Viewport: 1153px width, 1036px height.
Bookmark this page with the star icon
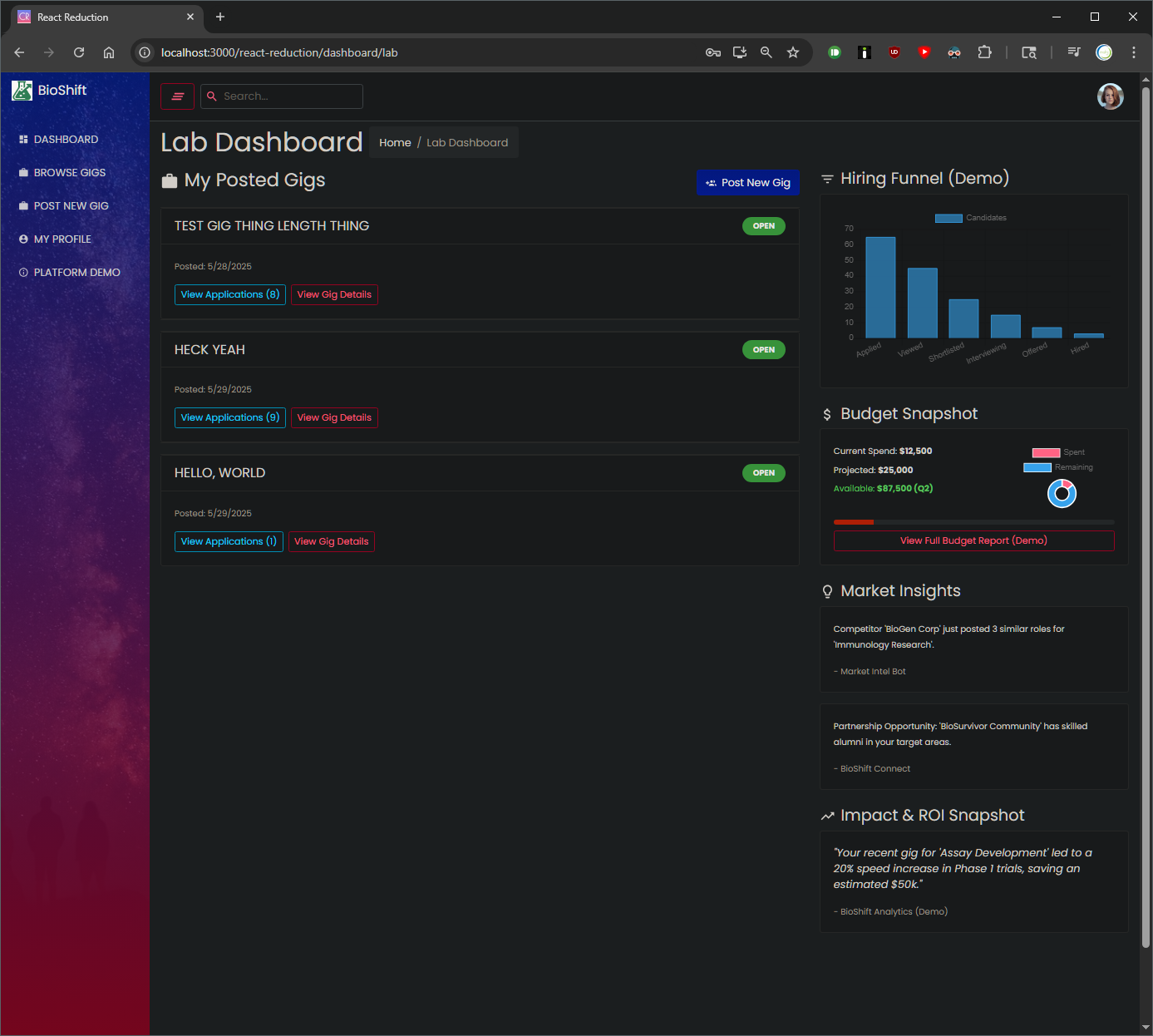click(x=793, y=52)
